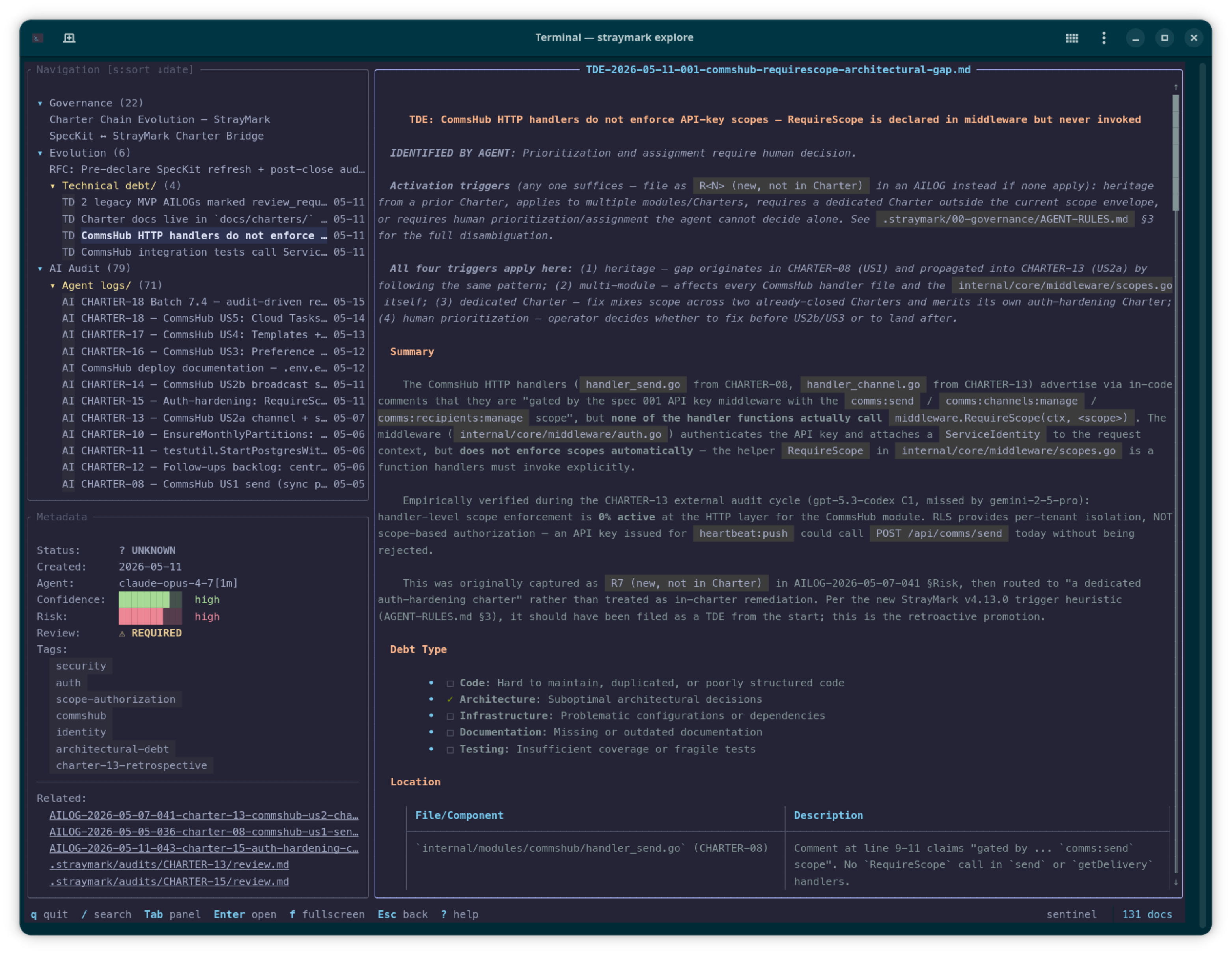Toggle the checked Architecture debt type
The height and width of the screenshot is (955, 1232).
pyautogui.click(x=450, y=699)
